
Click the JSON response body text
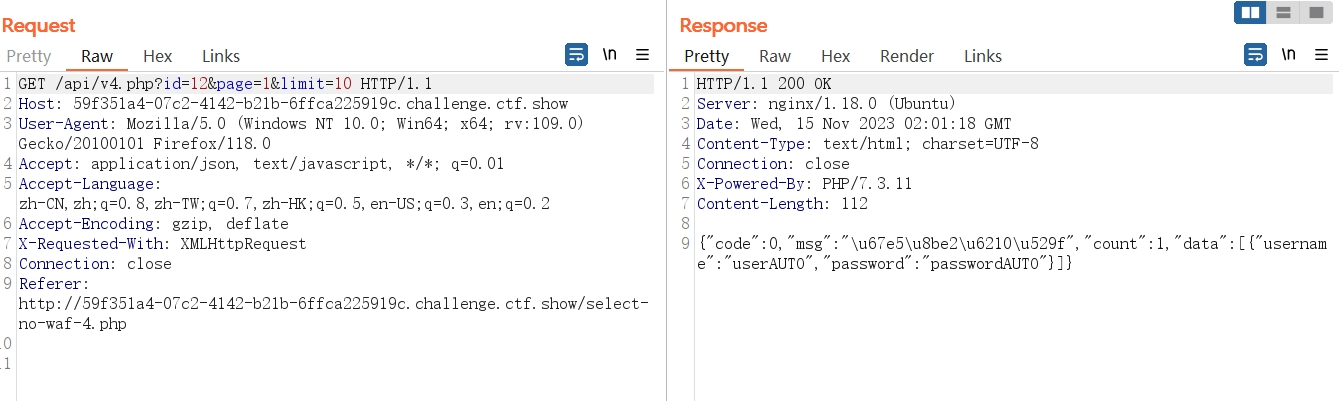pos(1011,253)
